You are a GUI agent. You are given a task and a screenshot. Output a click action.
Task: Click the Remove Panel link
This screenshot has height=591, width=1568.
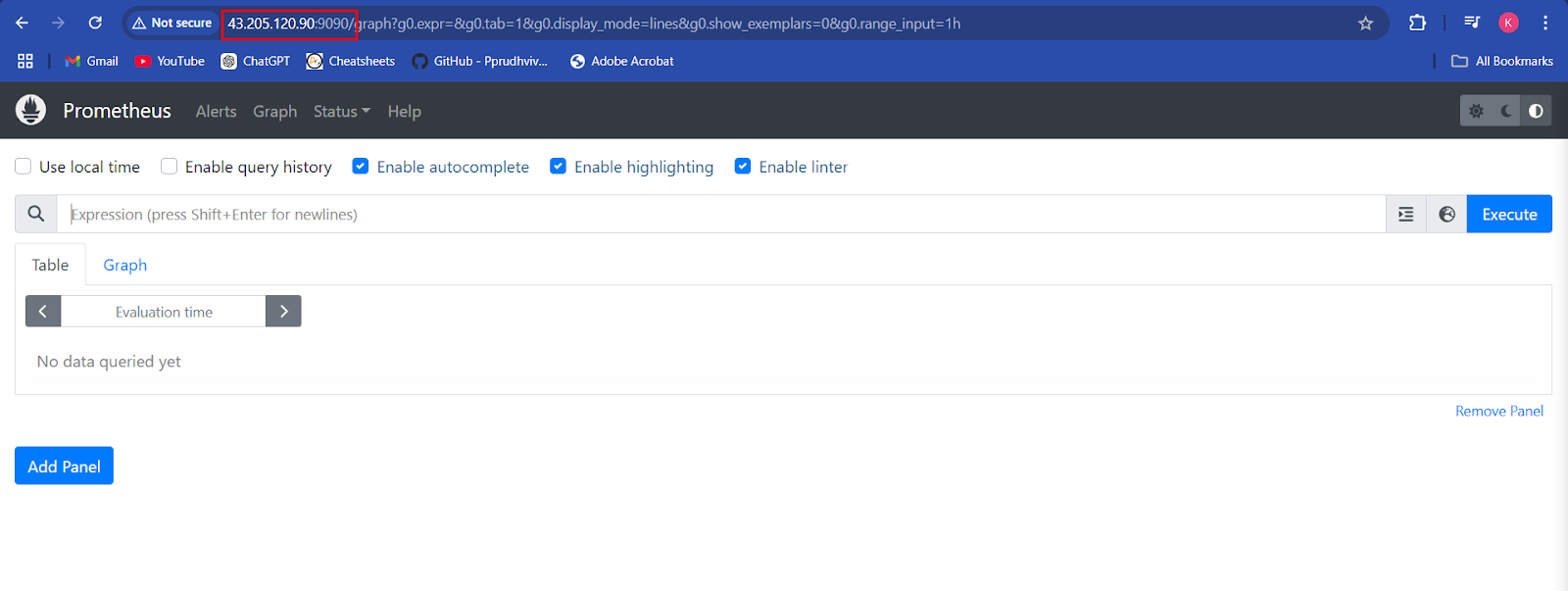(x=1499, y=411)
